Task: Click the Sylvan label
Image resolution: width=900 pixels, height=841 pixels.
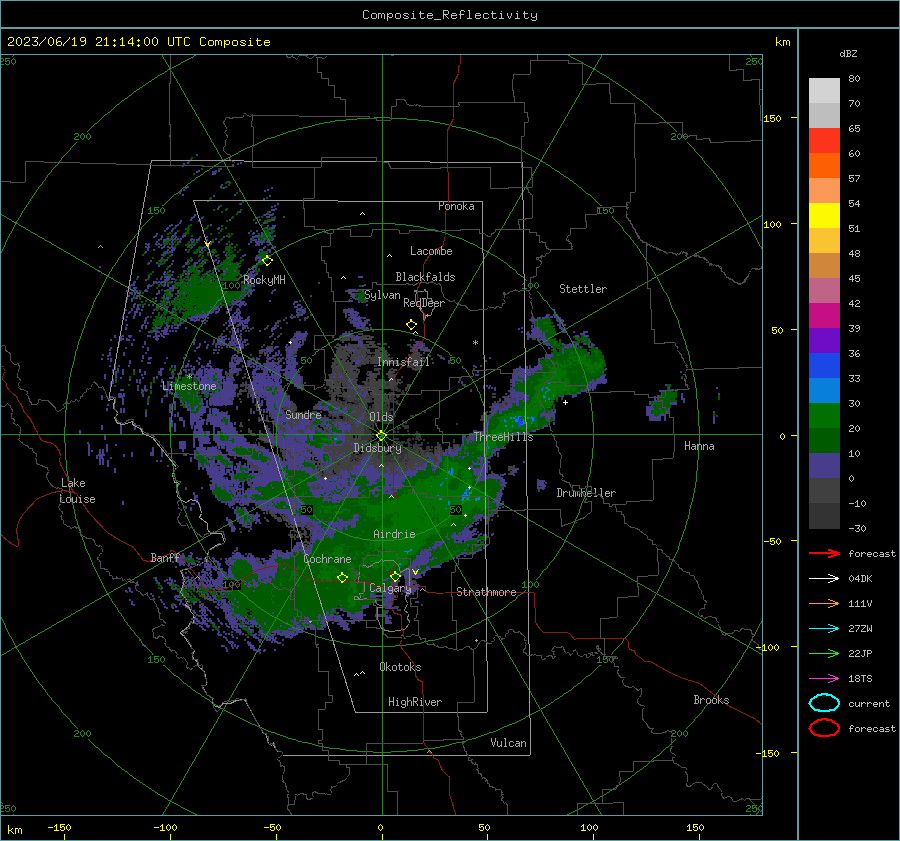Action: pos(382,295)
